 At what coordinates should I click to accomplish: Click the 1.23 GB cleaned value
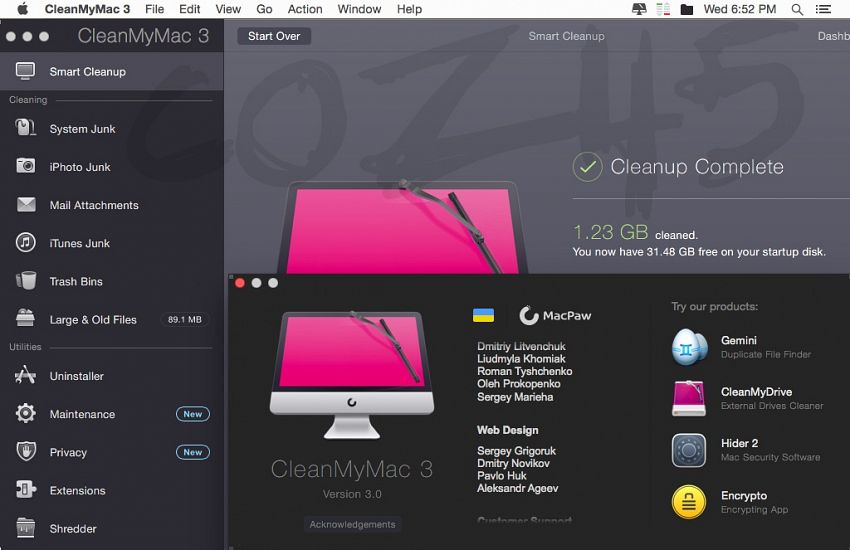tap(610, 232)
